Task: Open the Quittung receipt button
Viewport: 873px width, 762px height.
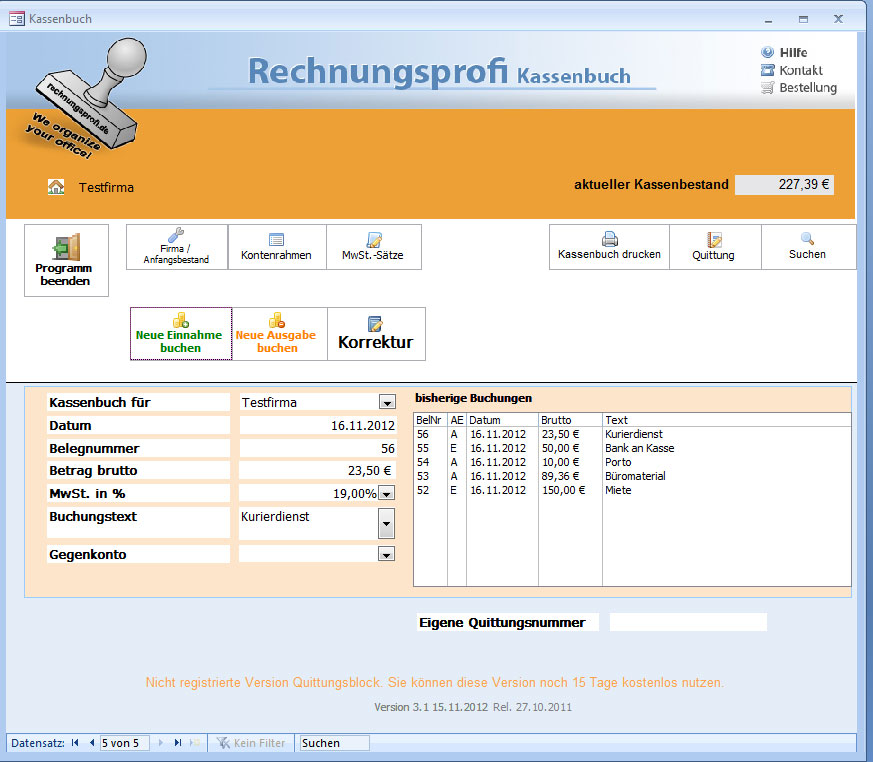Action: [714, 247]
